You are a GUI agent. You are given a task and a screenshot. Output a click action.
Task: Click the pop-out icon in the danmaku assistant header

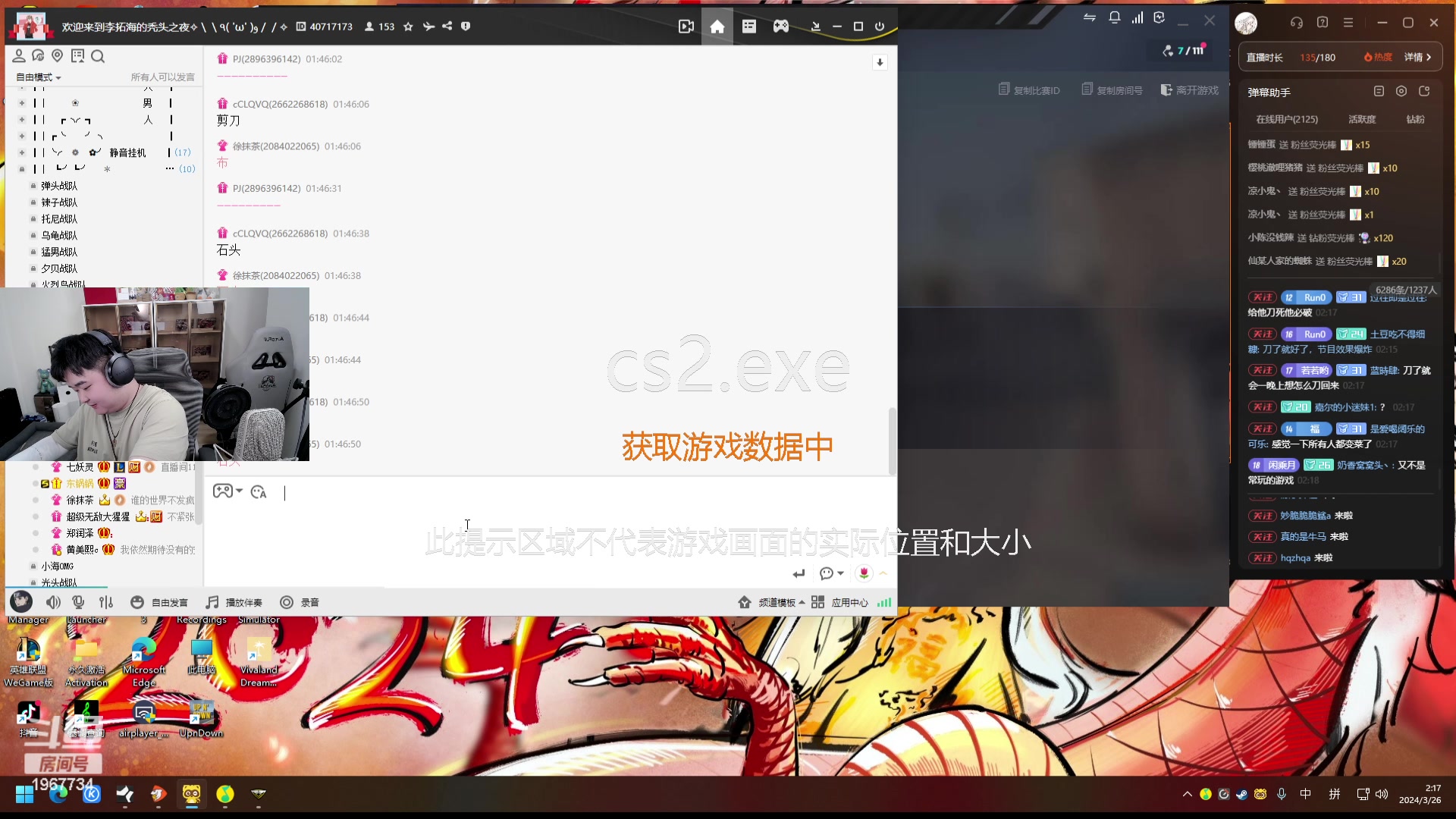(1424, 92)
